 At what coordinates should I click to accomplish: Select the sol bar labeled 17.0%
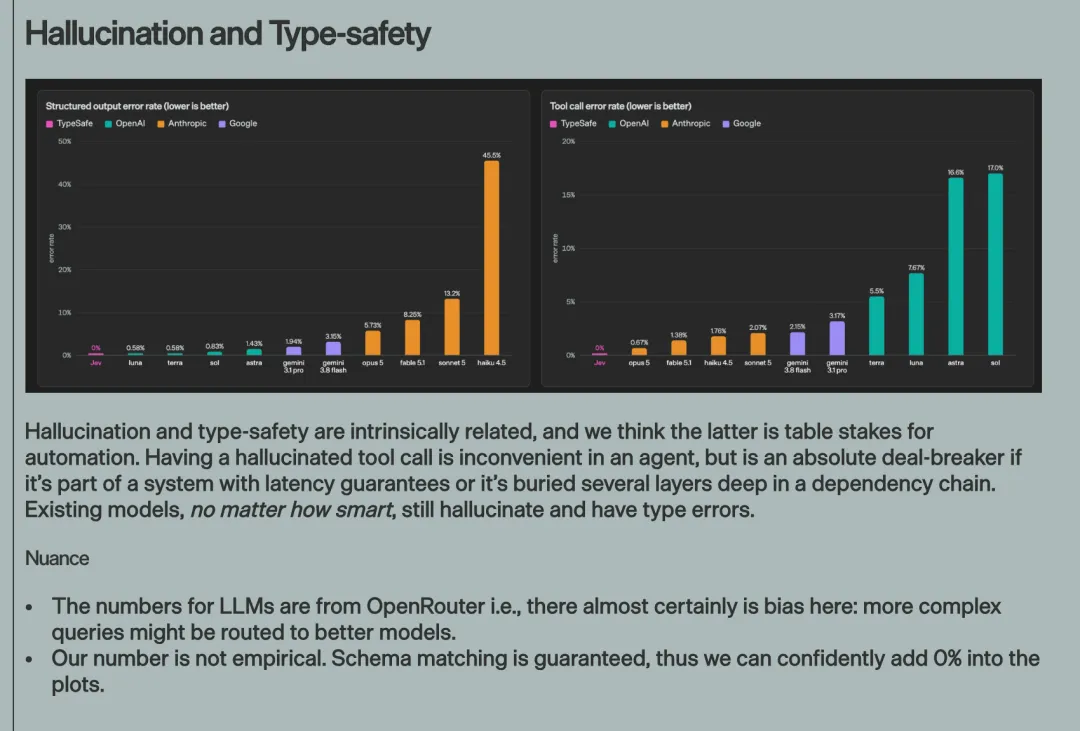[995, 265]
